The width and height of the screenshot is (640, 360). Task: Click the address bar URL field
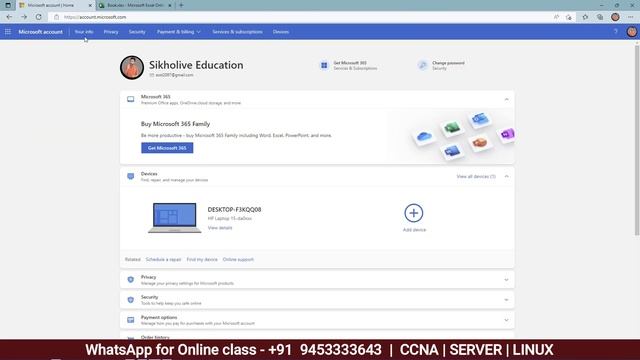click(302, 17)
